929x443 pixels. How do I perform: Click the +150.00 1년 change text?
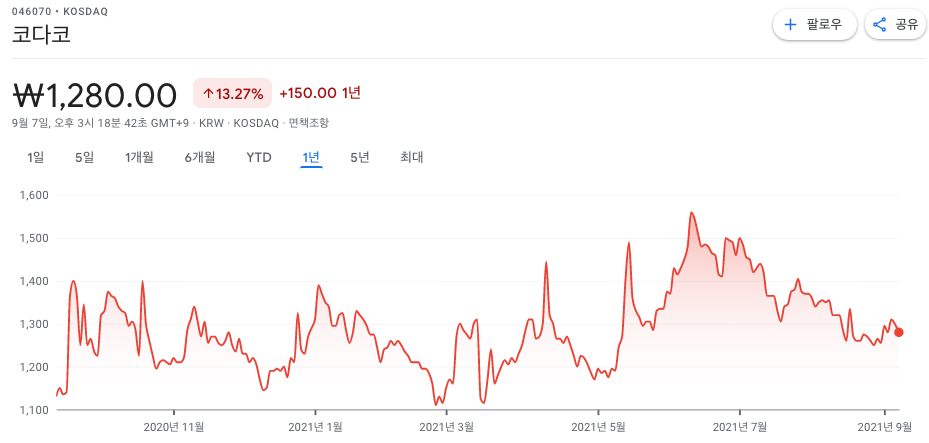(x=320, y=93)
